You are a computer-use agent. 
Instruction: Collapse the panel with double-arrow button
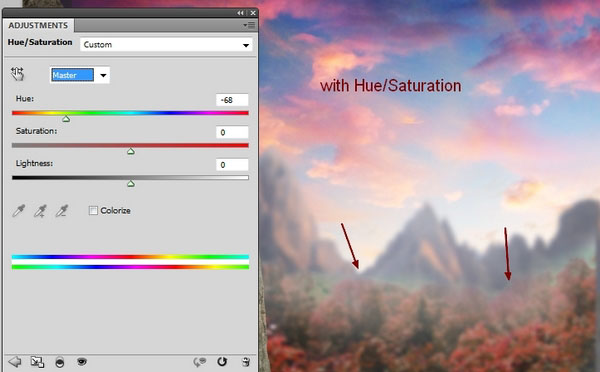pyautogui.click(x=240, y=13)
